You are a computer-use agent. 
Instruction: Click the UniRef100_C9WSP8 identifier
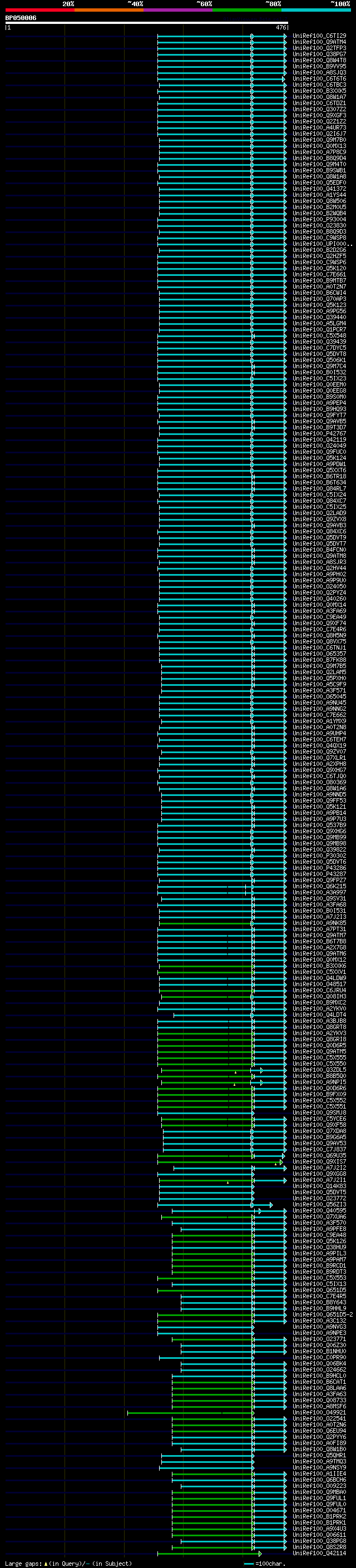319,238
